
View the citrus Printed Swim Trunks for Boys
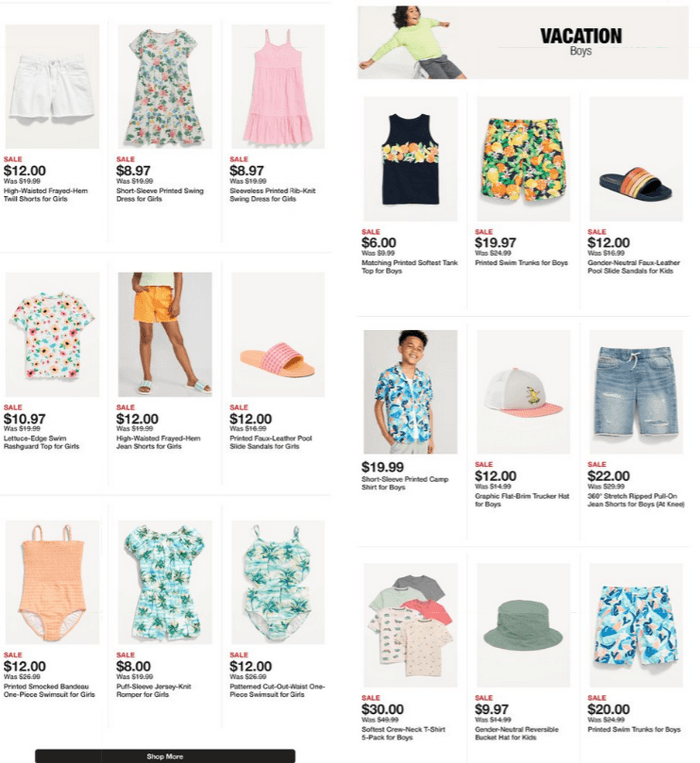pos(523,159)
